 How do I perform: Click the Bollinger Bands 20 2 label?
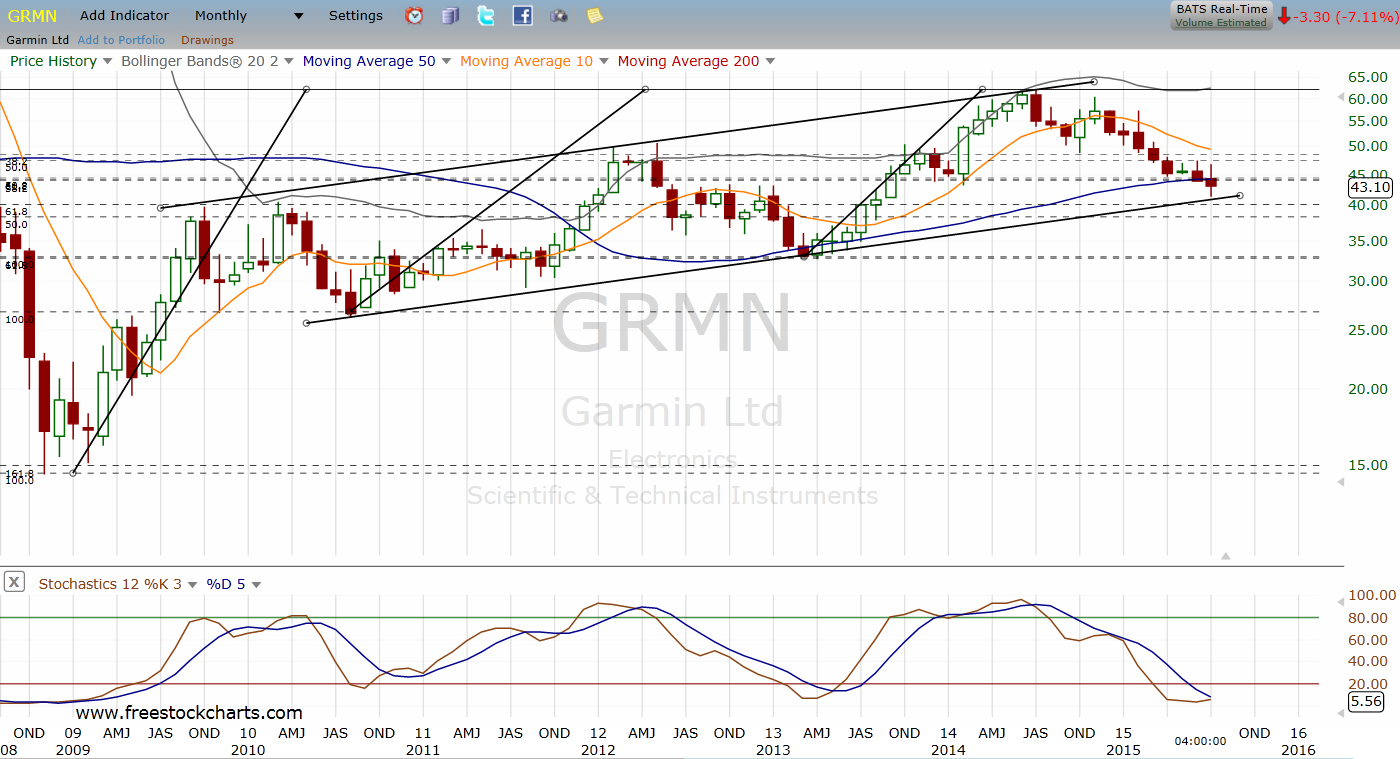coord(199,61)
